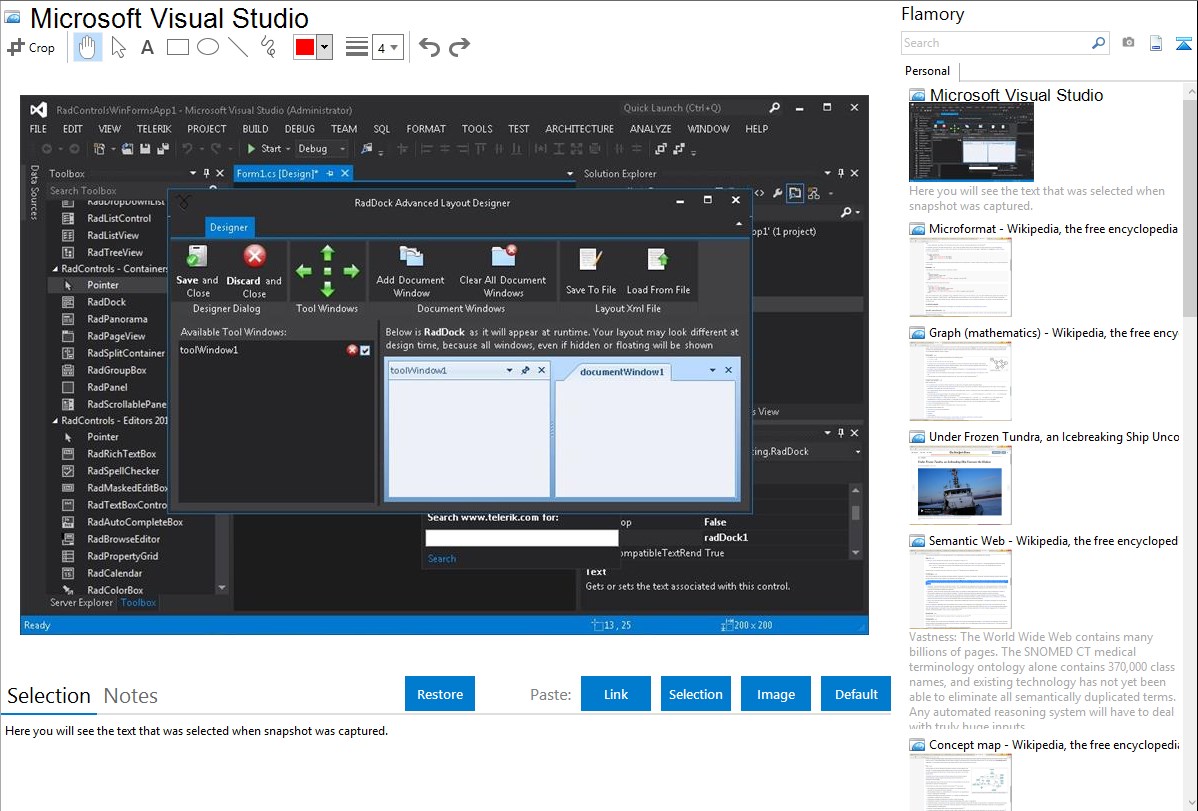Screen dimensions: 1198x811
Task: Click the Flamory search field
Action: pyautogui.click(x=995, y=43)
